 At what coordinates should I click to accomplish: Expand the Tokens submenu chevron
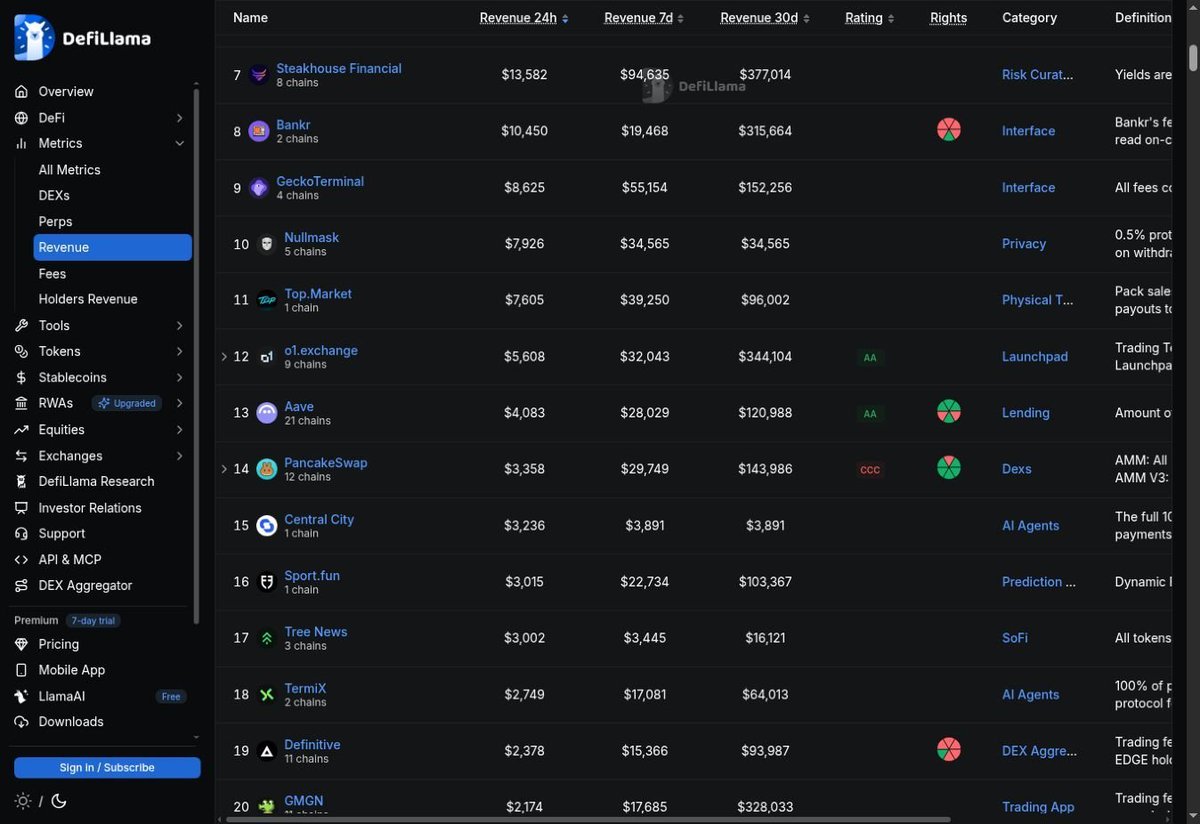click(180, 351)
